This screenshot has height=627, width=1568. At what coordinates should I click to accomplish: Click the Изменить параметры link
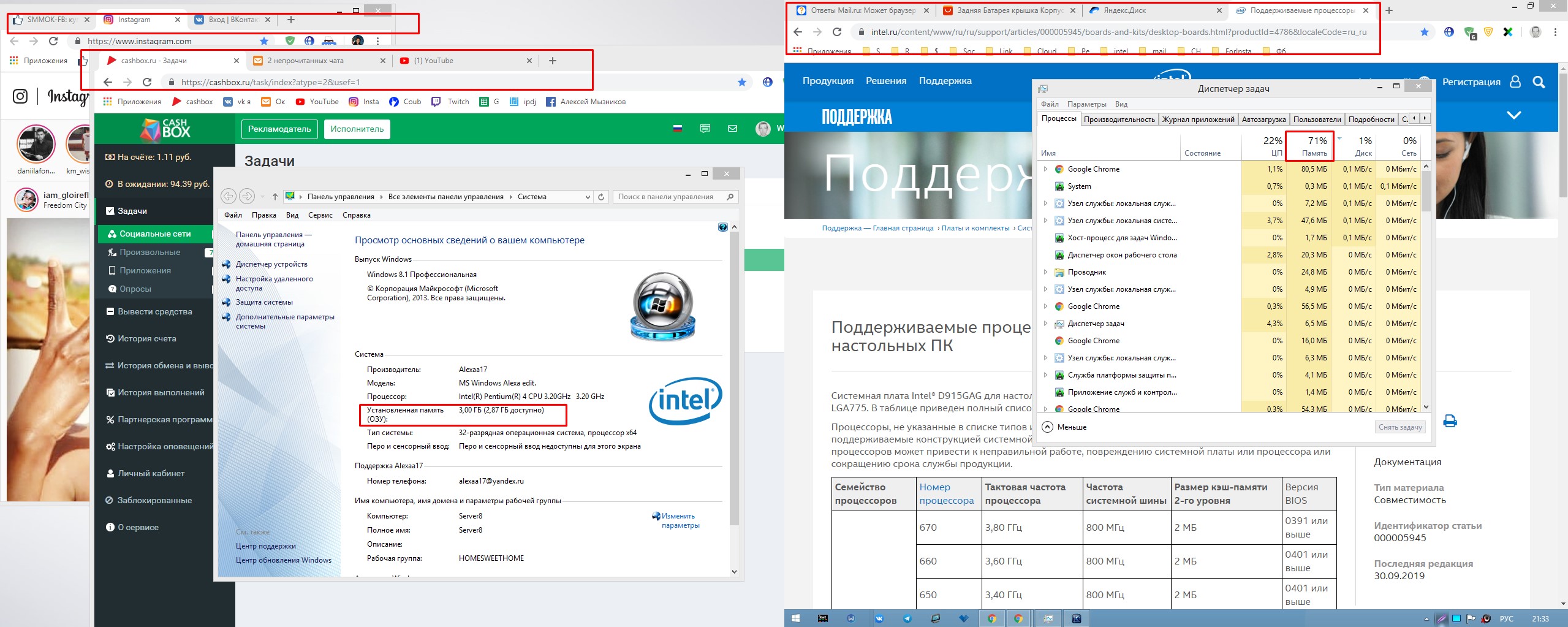(x=680, y=520)
